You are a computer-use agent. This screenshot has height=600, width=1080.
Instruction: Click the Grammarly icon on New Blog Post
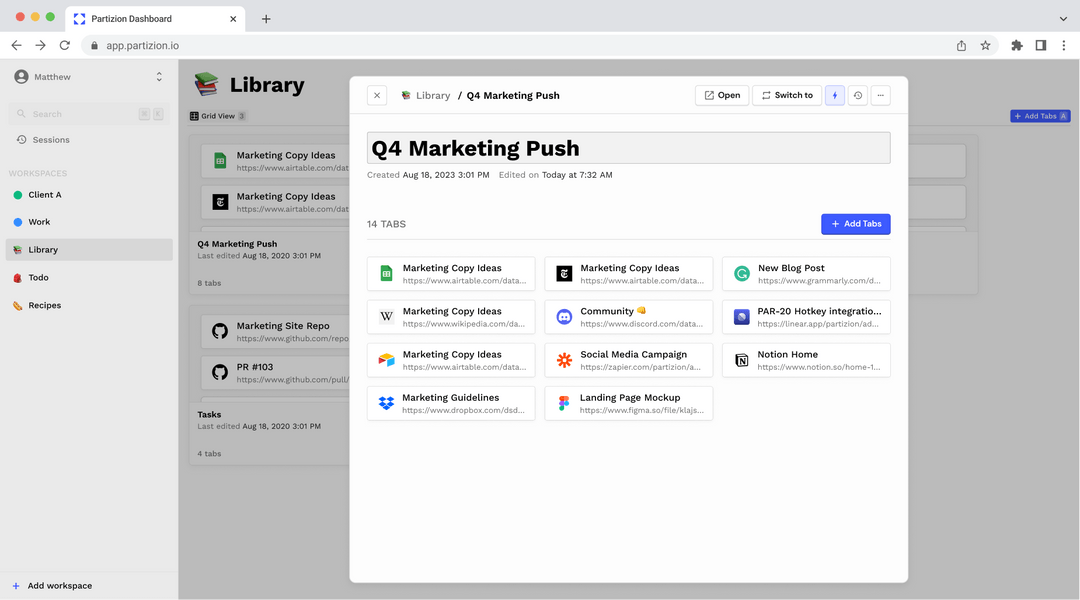click(x=740, y=273)
